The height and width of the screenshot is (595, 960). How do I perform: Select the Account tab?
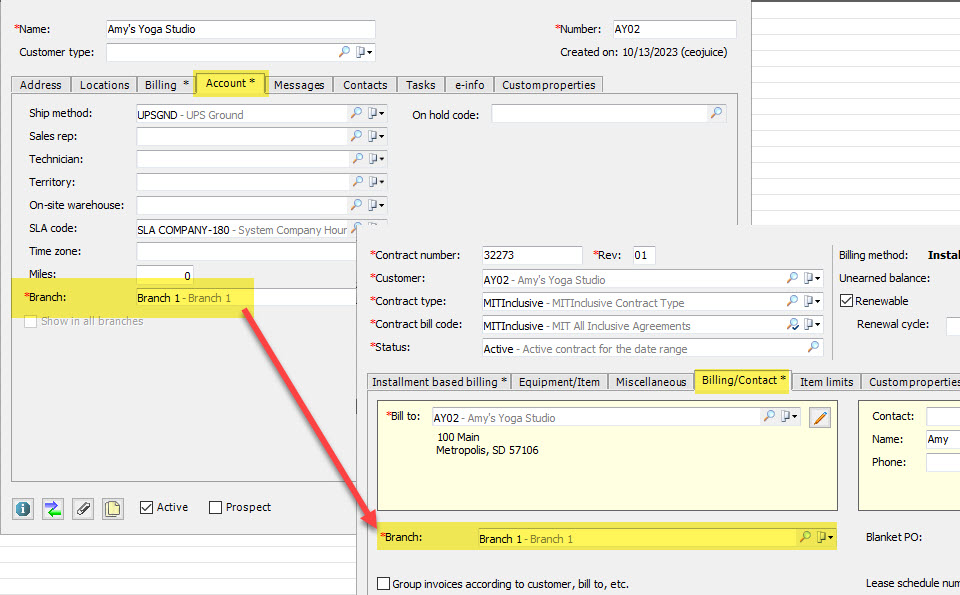pos(230,83)
